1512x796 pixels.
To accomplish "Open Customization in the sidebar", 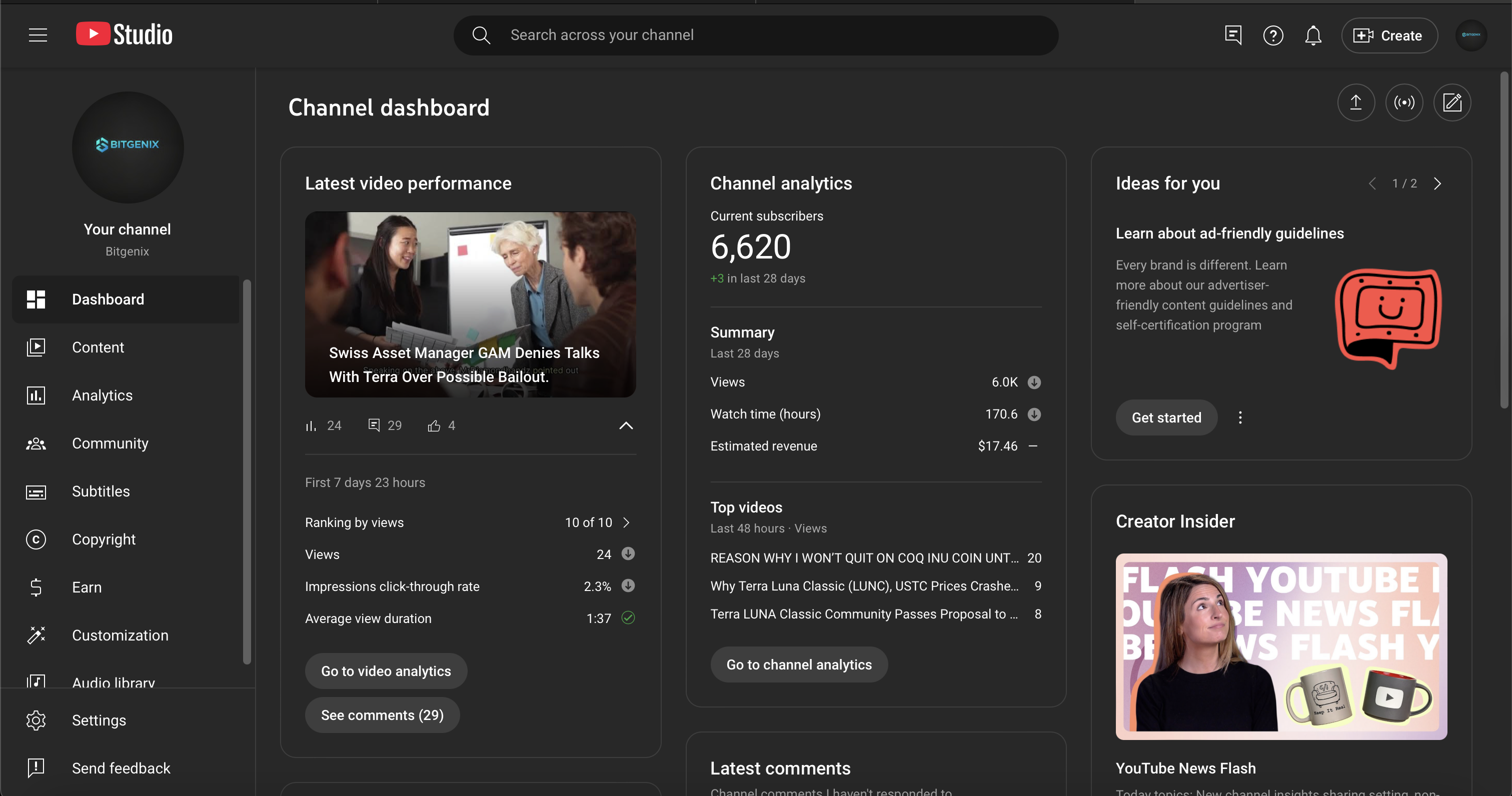I will point(126,635).
